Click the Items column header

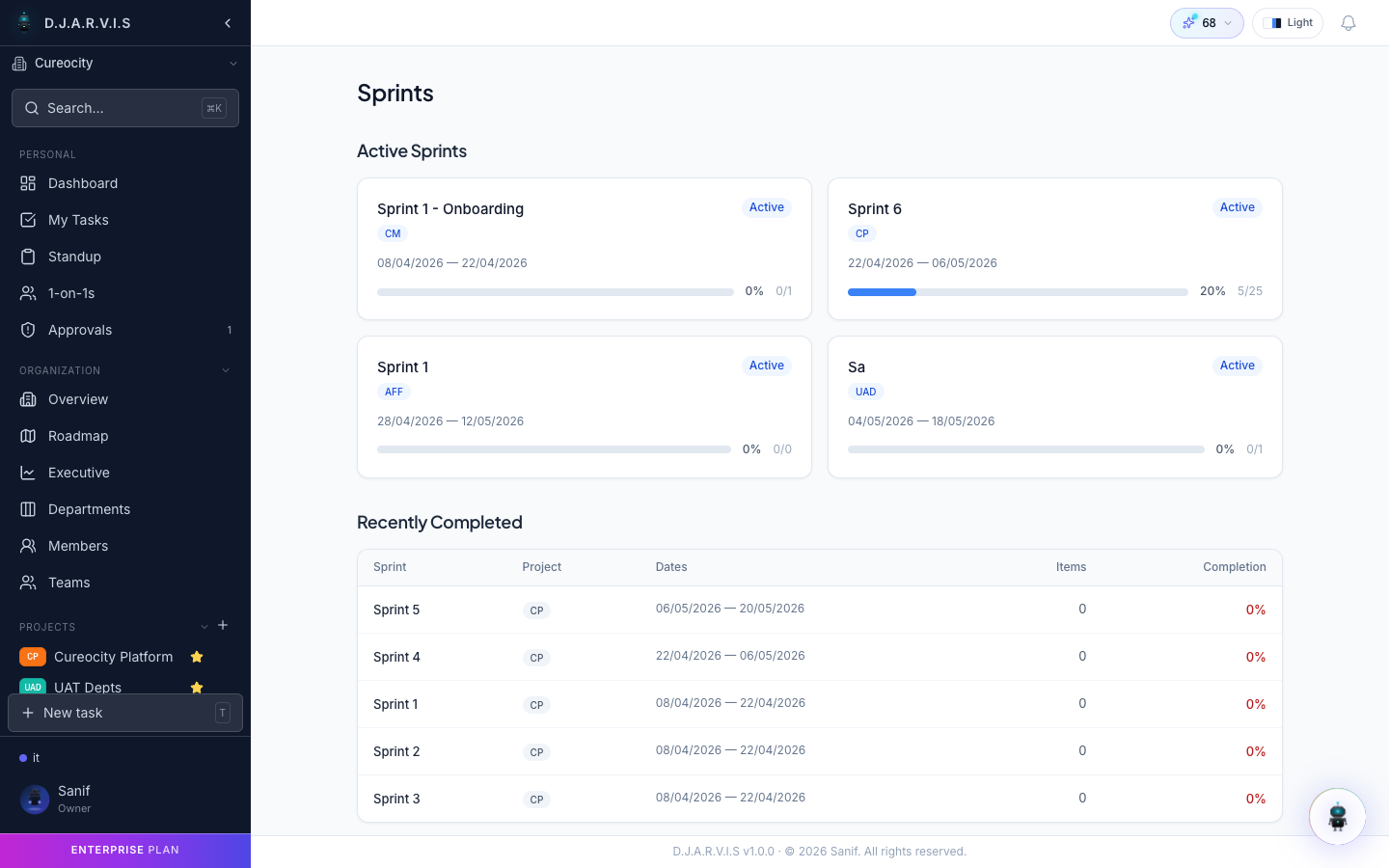click(x=1071, y=567)
